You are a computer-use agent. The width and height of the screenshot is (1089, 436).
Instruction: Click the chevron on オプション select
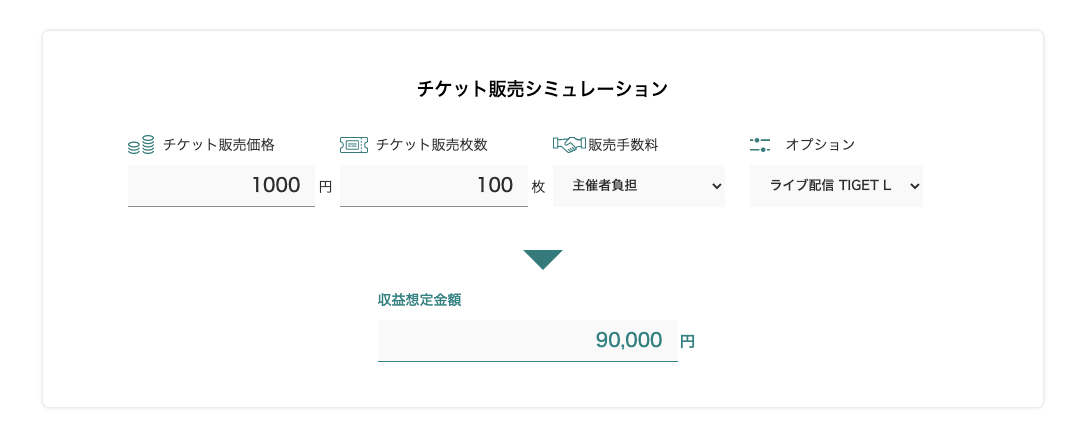914,186
